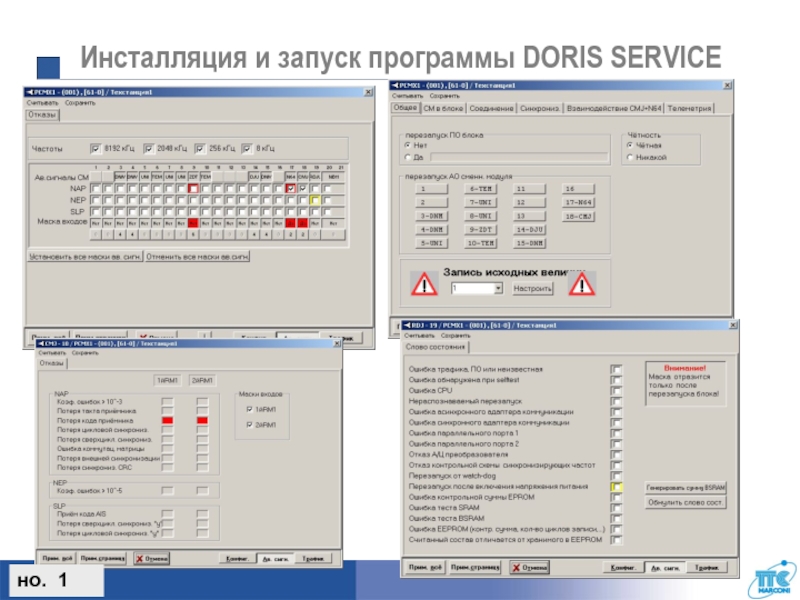The height and width of the screenshot is (600, 800).
Task: Click the RDJ-19 window title bar icon
Action: (407, 325)
